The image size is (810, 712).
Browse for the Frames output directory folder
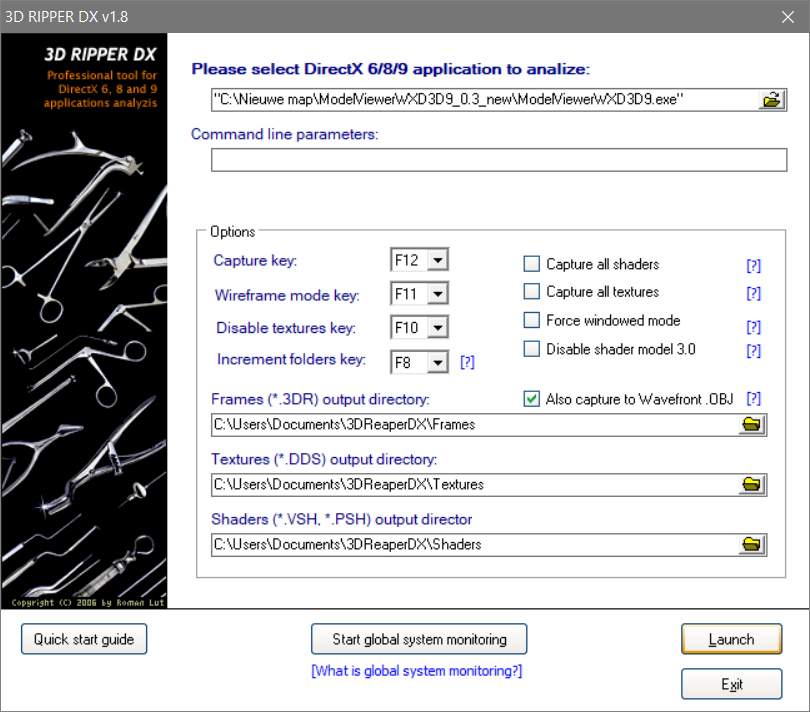(x=752, y=425)
